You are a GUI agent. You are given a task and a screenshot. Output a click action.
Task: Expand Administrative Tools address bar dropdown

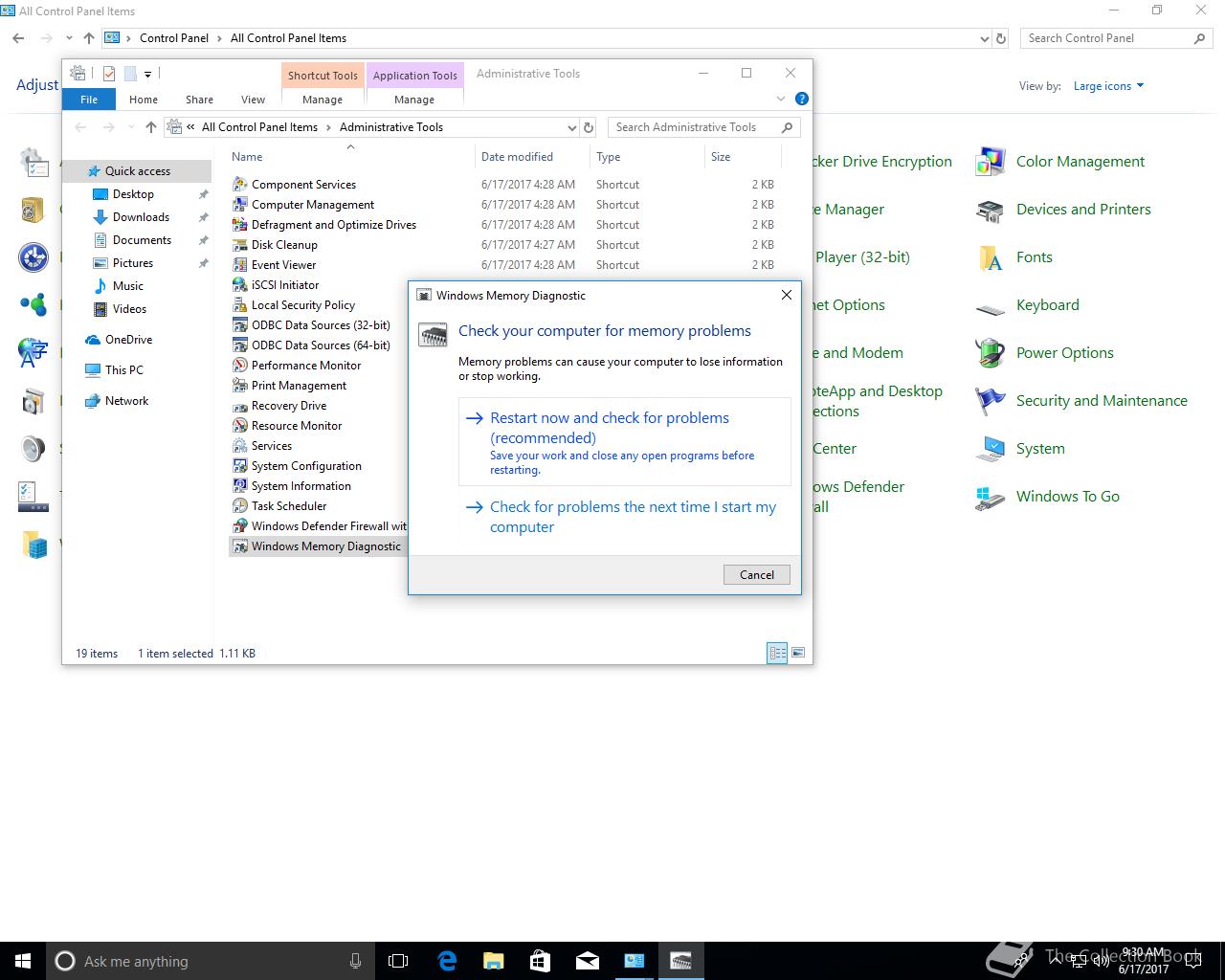tap(571, 127)
